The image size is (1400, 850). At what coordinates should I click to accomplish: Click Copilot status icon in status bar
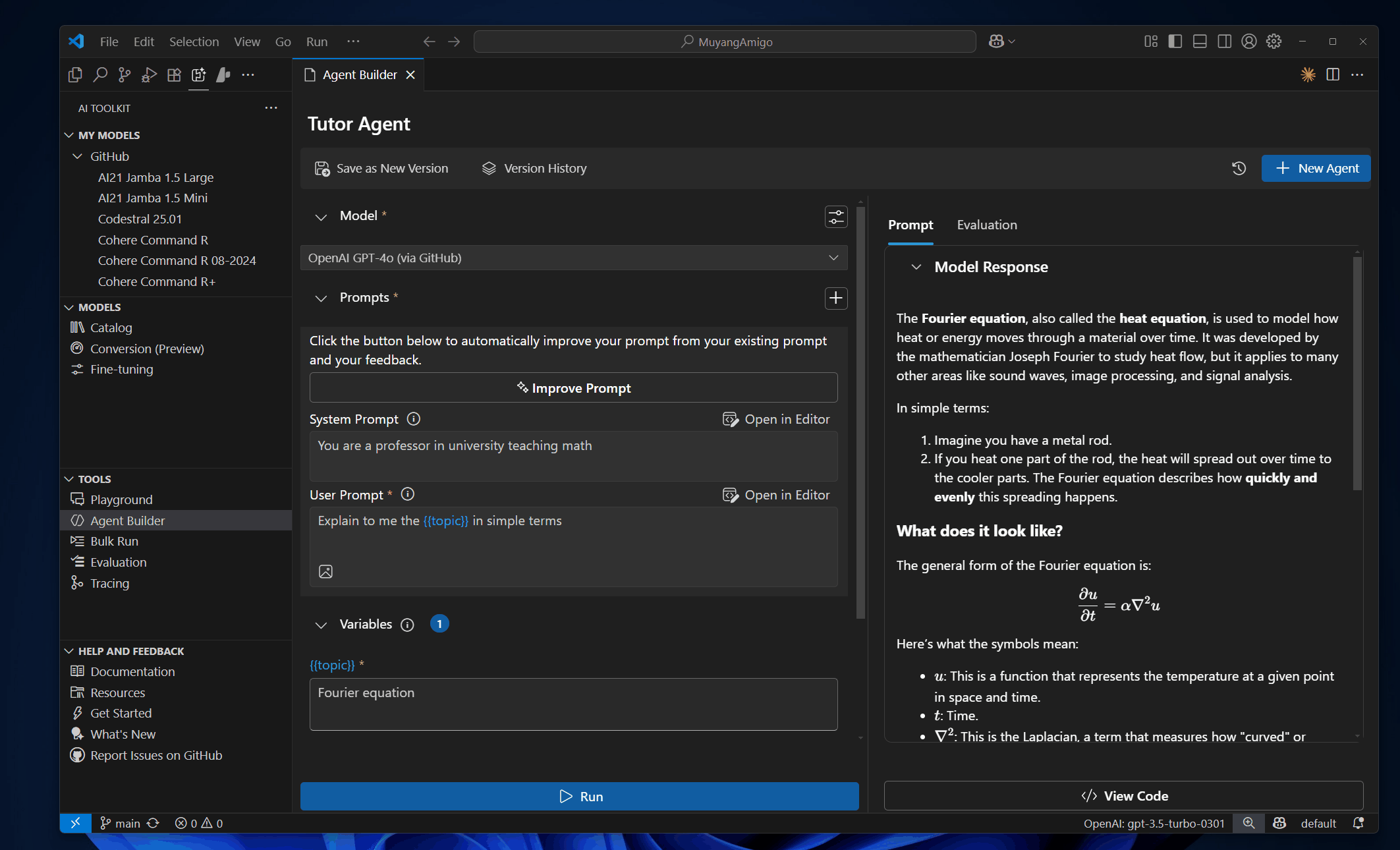coord(1279,823)
